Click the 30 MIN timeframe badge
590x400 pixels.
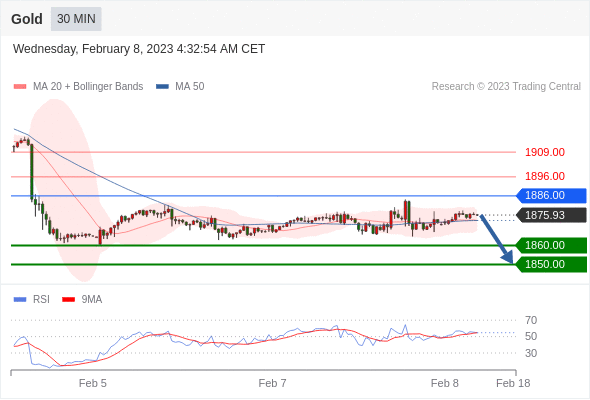pos(76,19)
